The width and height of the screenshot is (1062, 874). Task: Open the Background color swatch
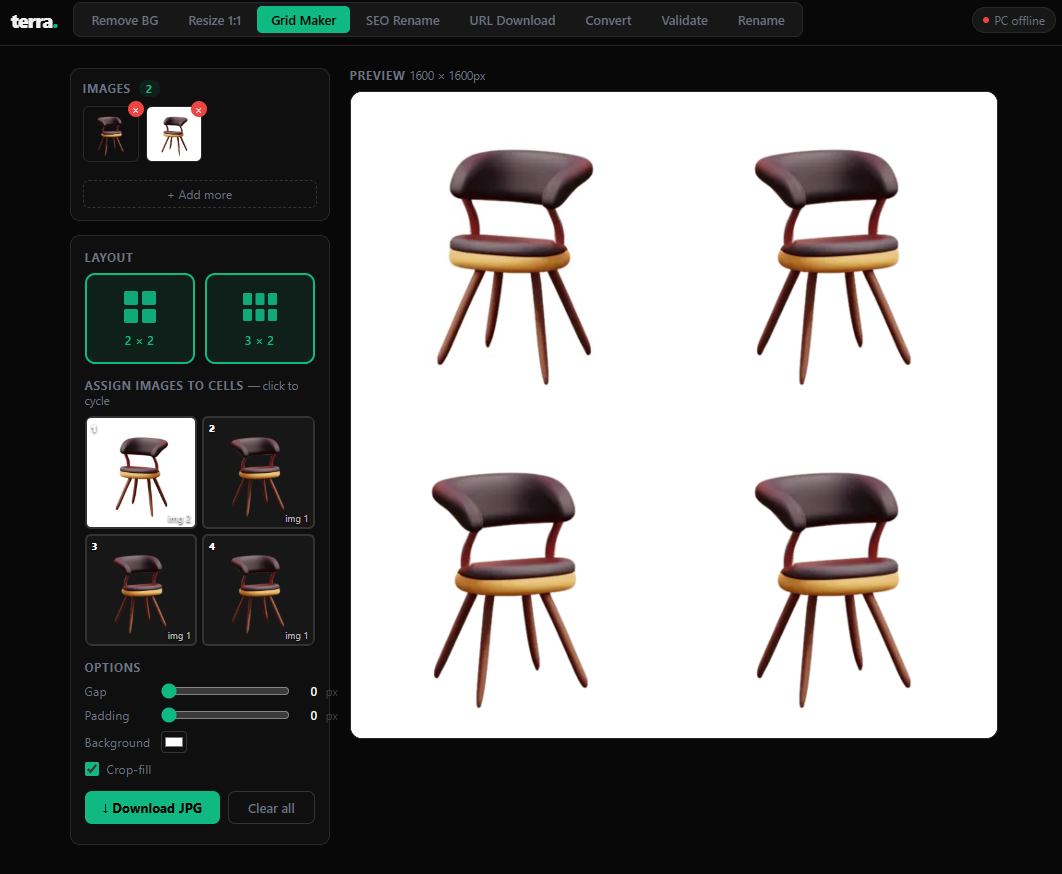point(174,742)
